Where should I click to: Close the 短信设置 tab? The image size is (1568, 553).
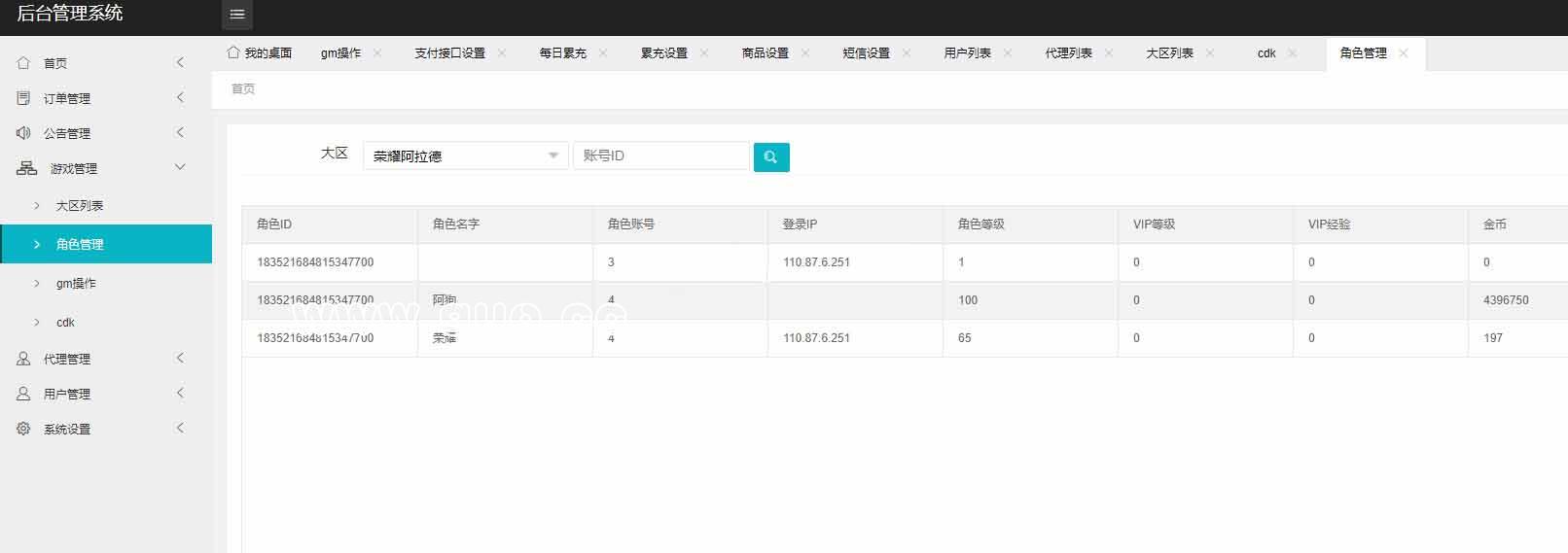click(907, 53)
